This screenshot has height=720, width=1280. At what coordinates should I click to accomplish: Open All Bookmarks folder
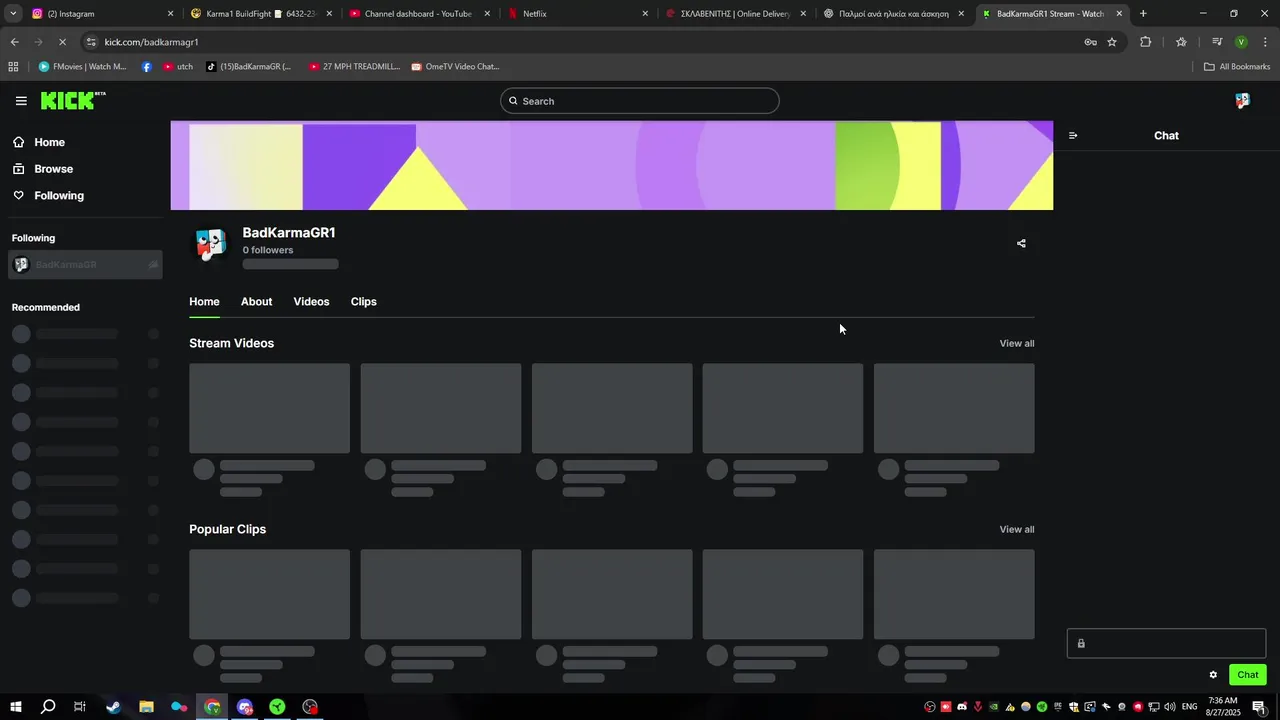point(1237,67)
